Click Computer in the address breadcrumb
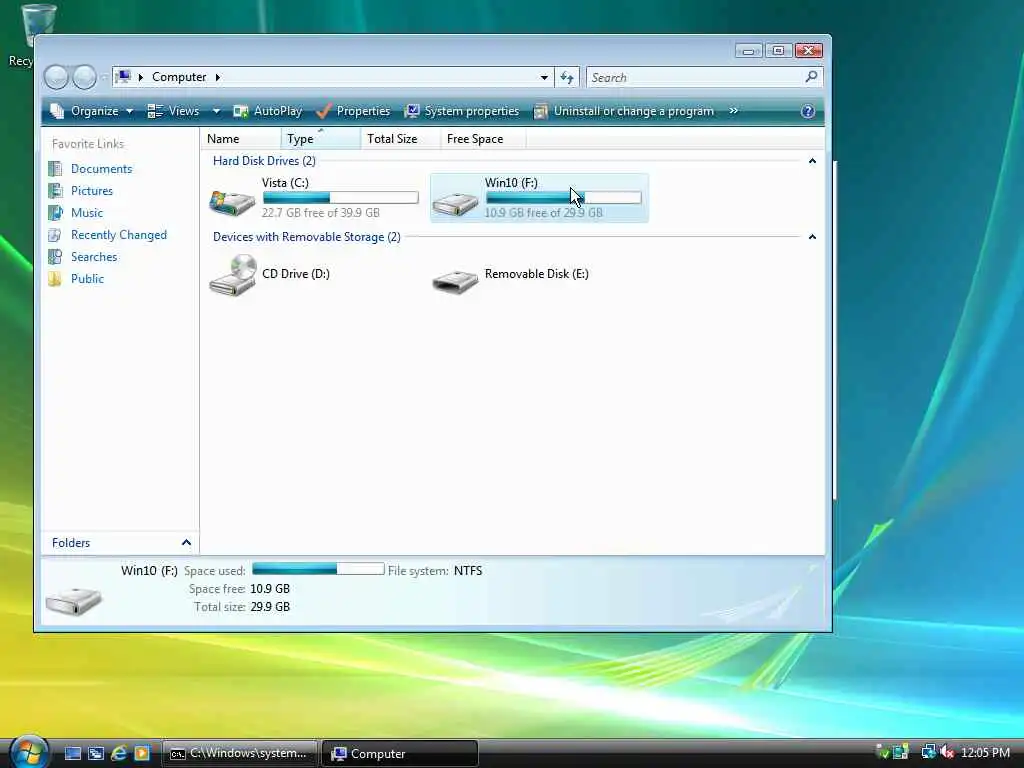This screenshot has width=1024, height=768. [x=179, y=77]
